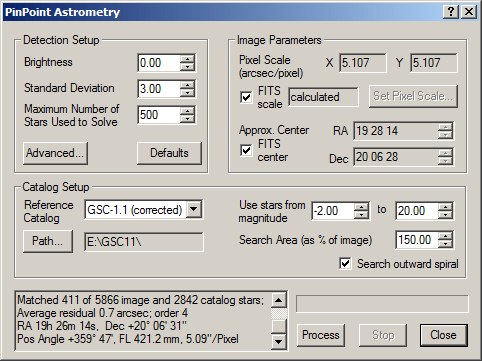Decrease the maximum magnitude with the down arrow

click(x=445, y=214)
